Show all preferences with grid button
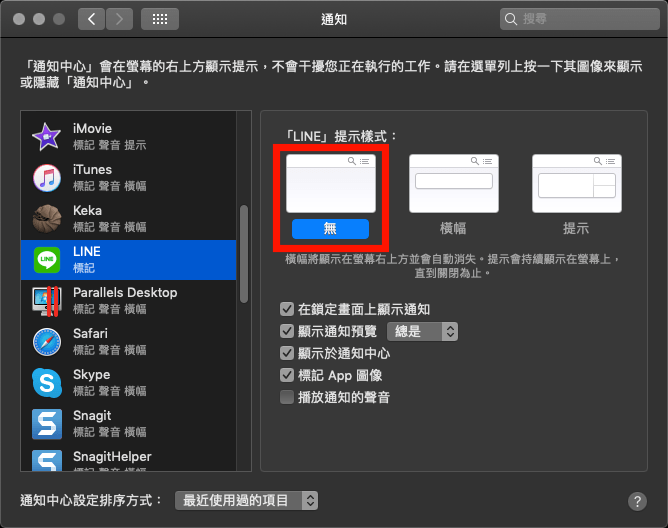668x528 pixels. [x=160, y=19]
